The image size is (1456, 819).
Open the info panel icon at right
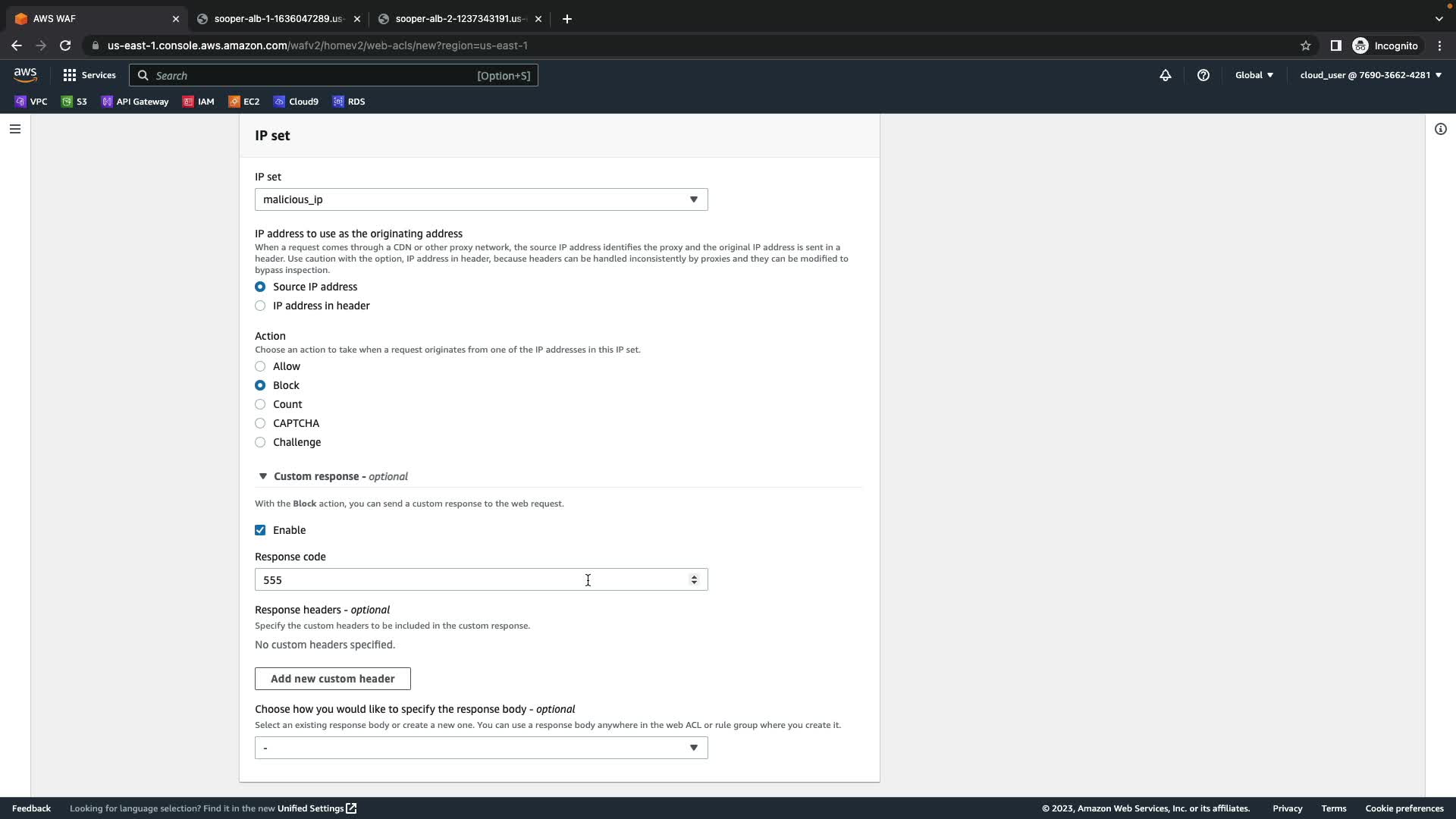click(1440, 129)
